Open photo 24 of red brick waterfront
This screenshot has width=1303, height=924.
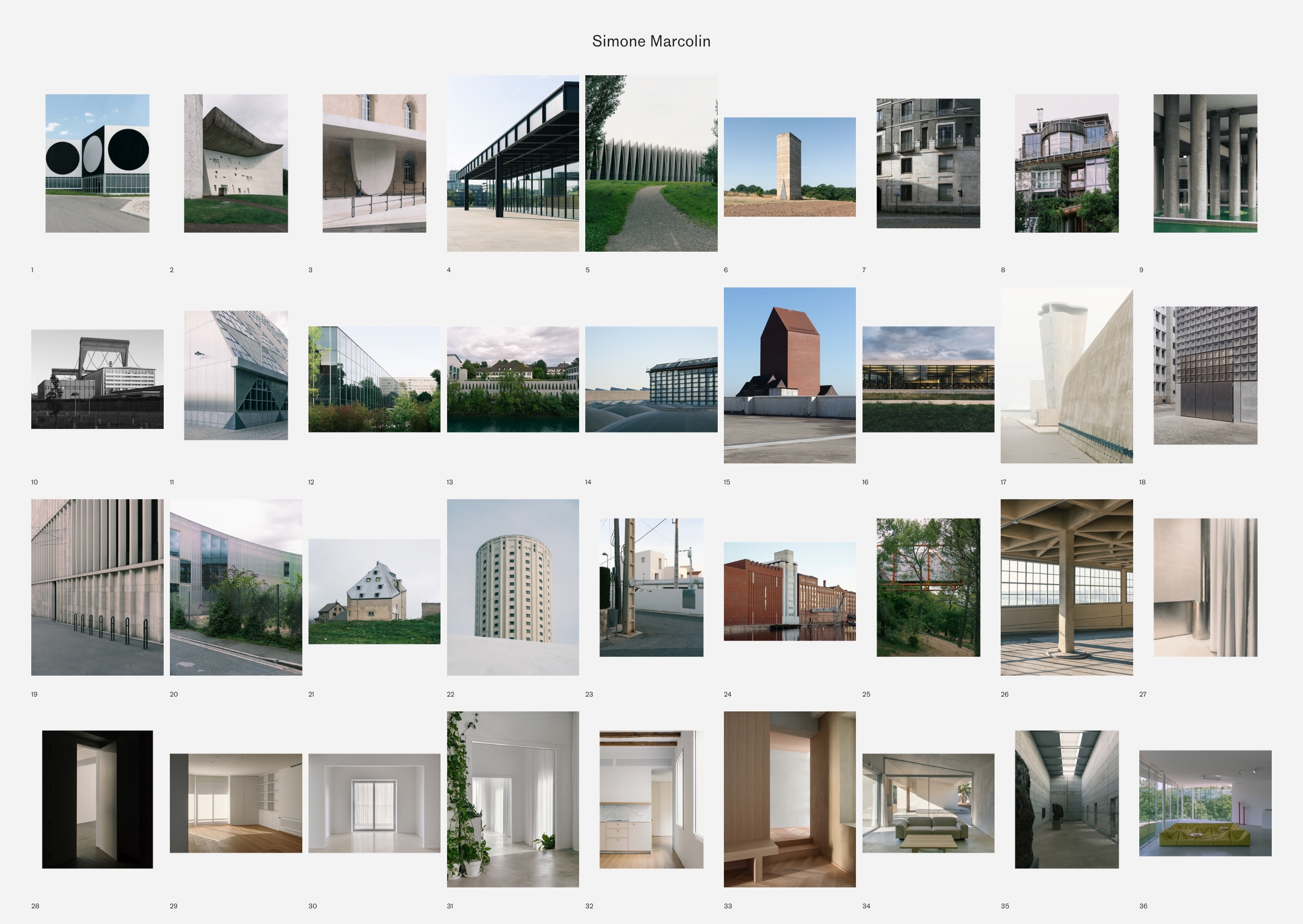(x=789, y=591)
